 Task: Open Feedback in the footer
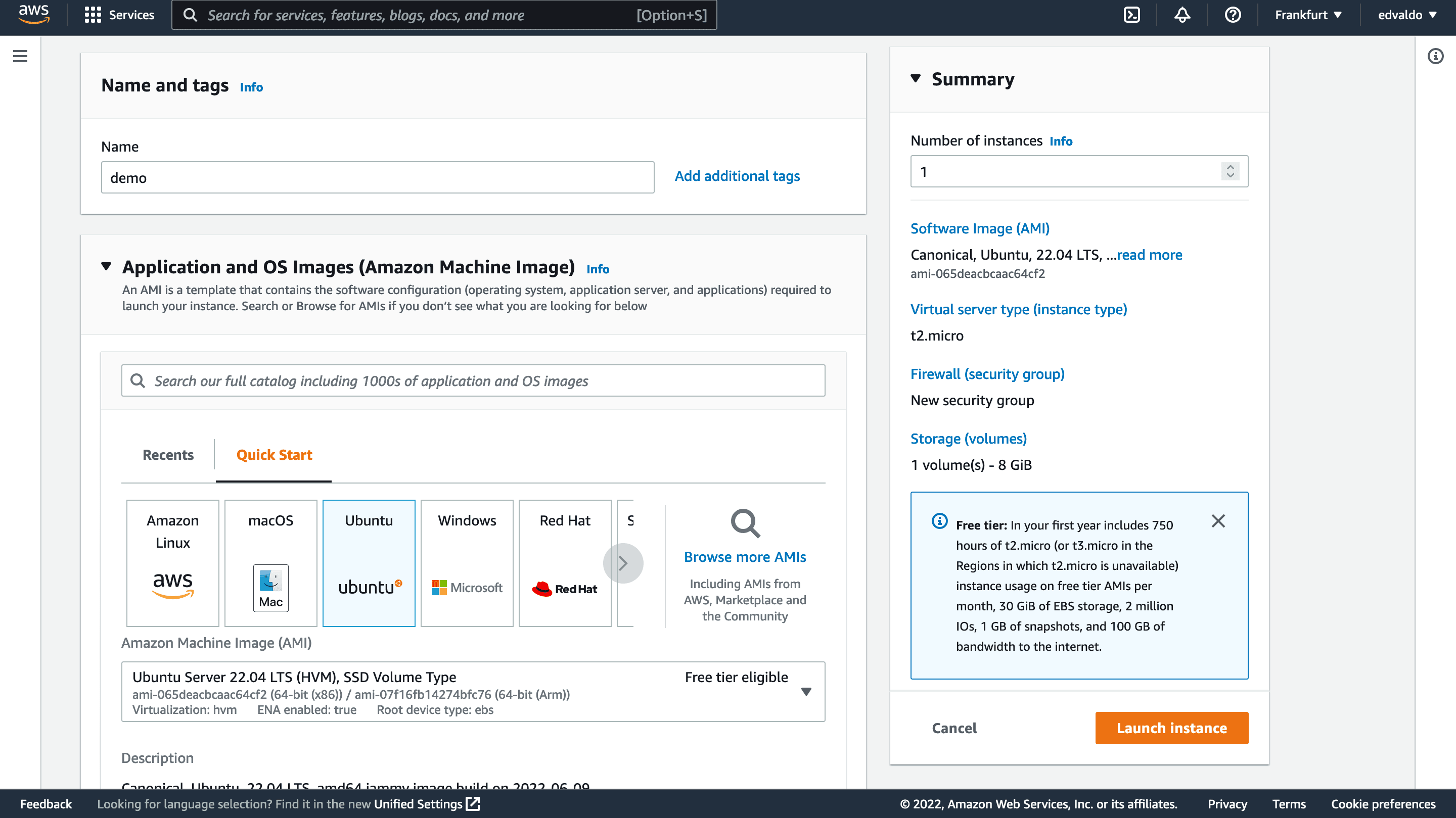(x=46, y=803)
